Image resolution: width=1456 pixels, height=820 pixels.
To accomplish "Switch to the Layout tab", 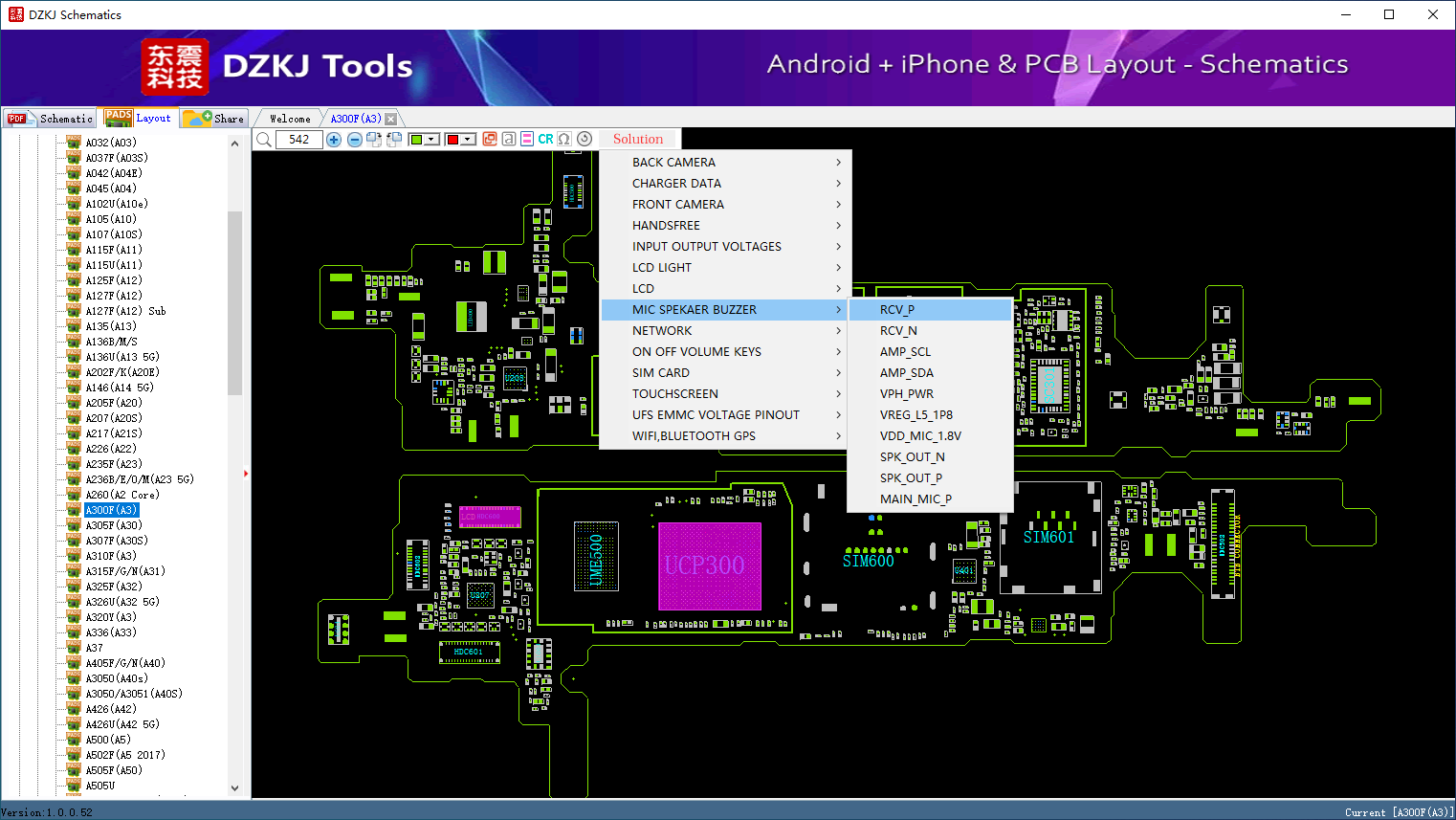I will click(x=140, y=118).
